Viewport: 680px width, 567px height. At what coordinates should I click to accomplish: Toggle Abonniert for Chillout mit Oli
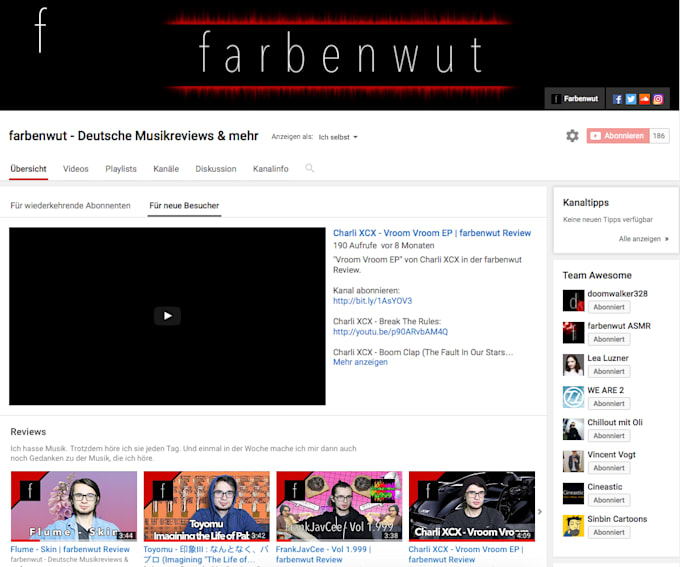tap(609, 436)
